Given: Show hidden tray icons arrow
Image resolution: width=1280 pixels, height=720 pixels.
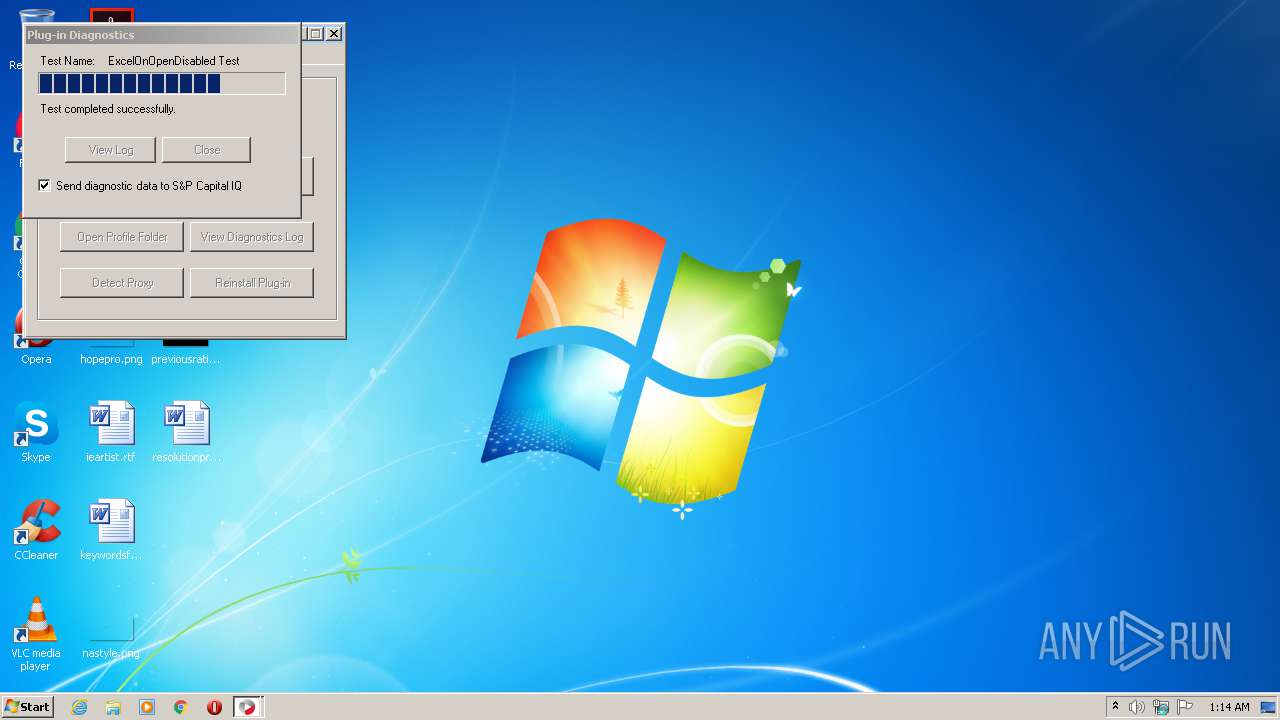Looking at the screenshot, I should click(x=1115, y=707).
